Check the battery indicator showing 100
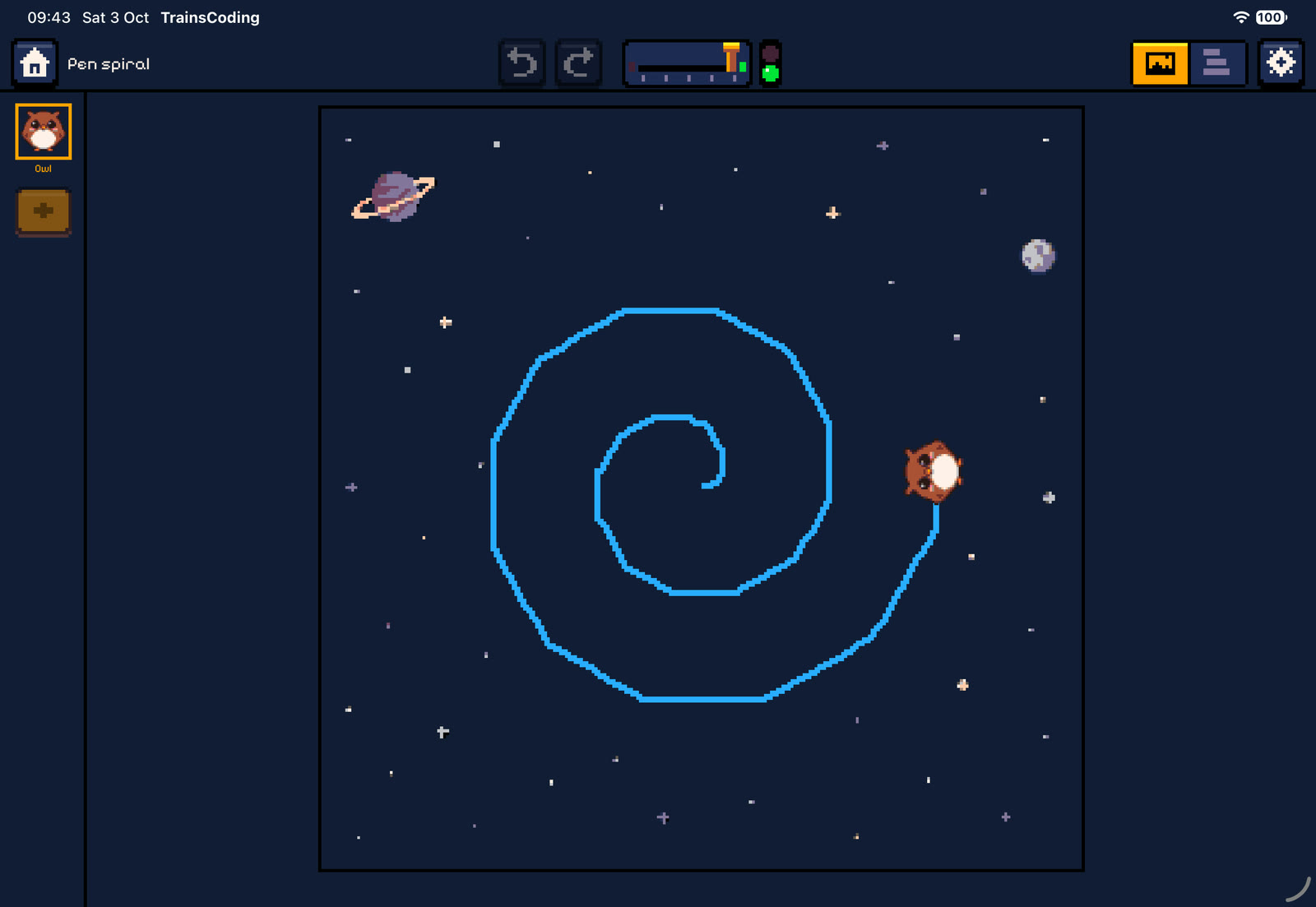 [x=1271, y=17]
